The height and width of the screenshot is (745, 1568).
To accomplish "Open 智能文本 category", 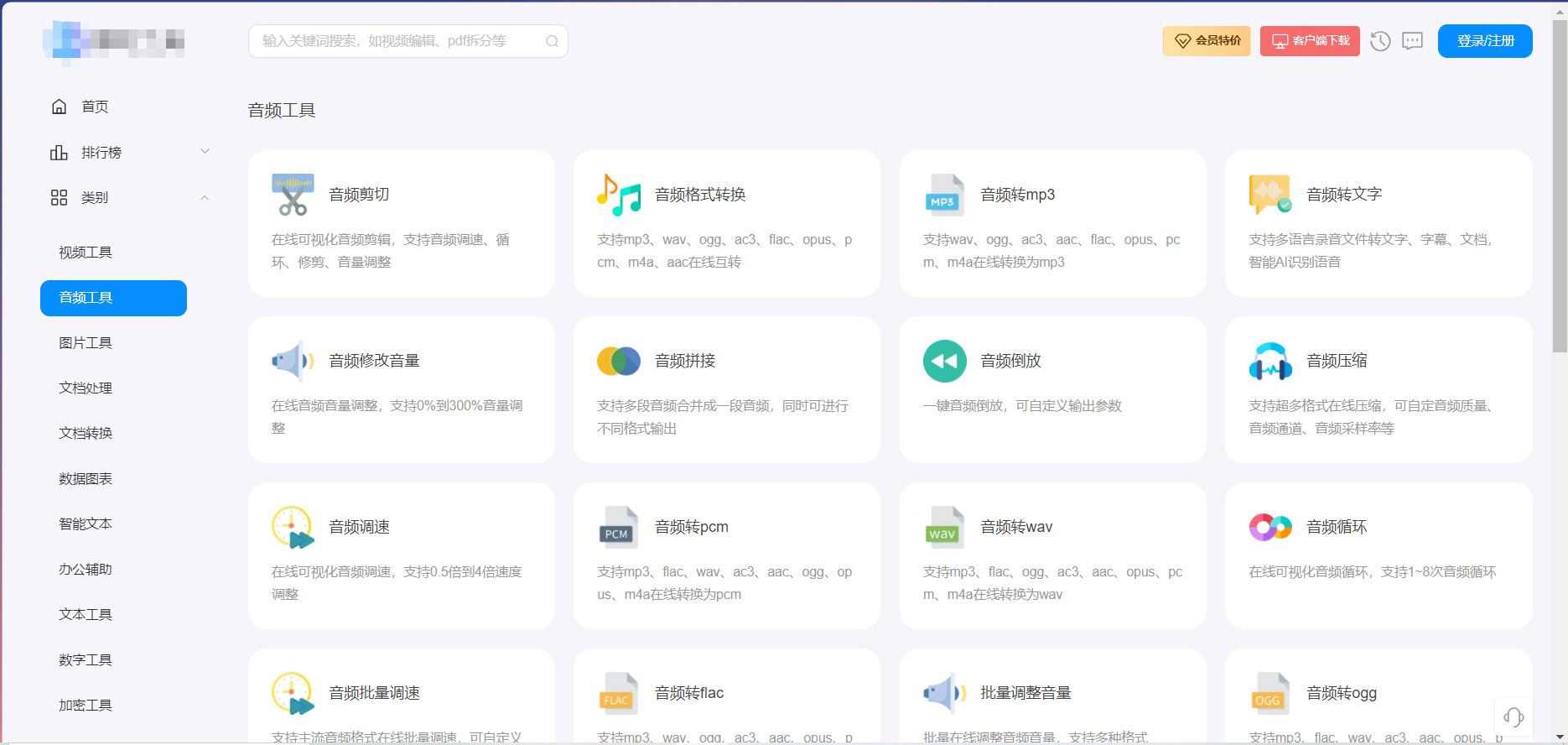I will 86,524.
